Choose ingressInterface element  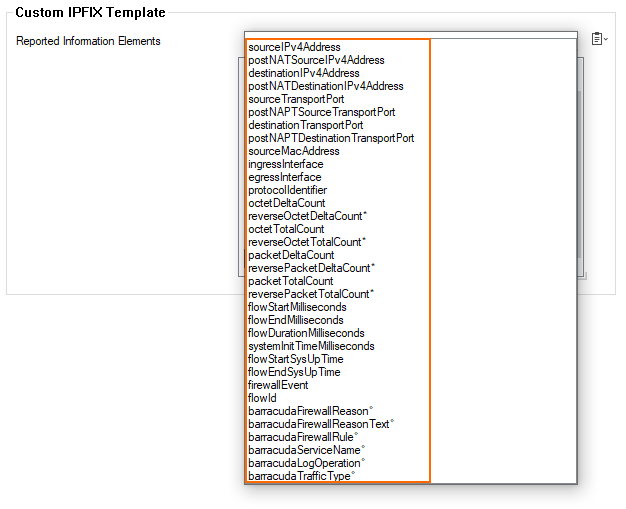(x=285, y=164)
